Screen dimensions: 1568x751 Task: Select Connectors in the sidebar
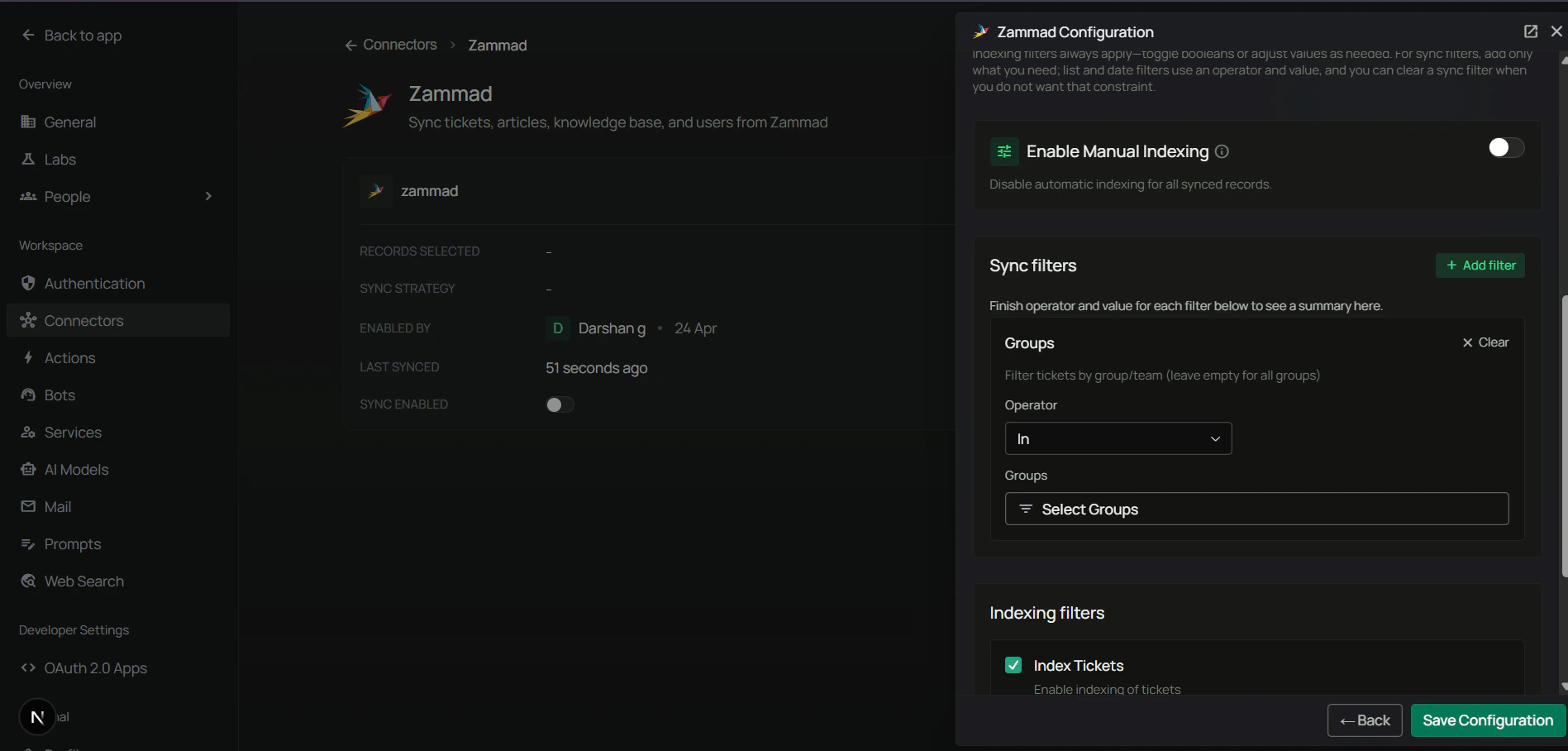(x=118, y=320)
